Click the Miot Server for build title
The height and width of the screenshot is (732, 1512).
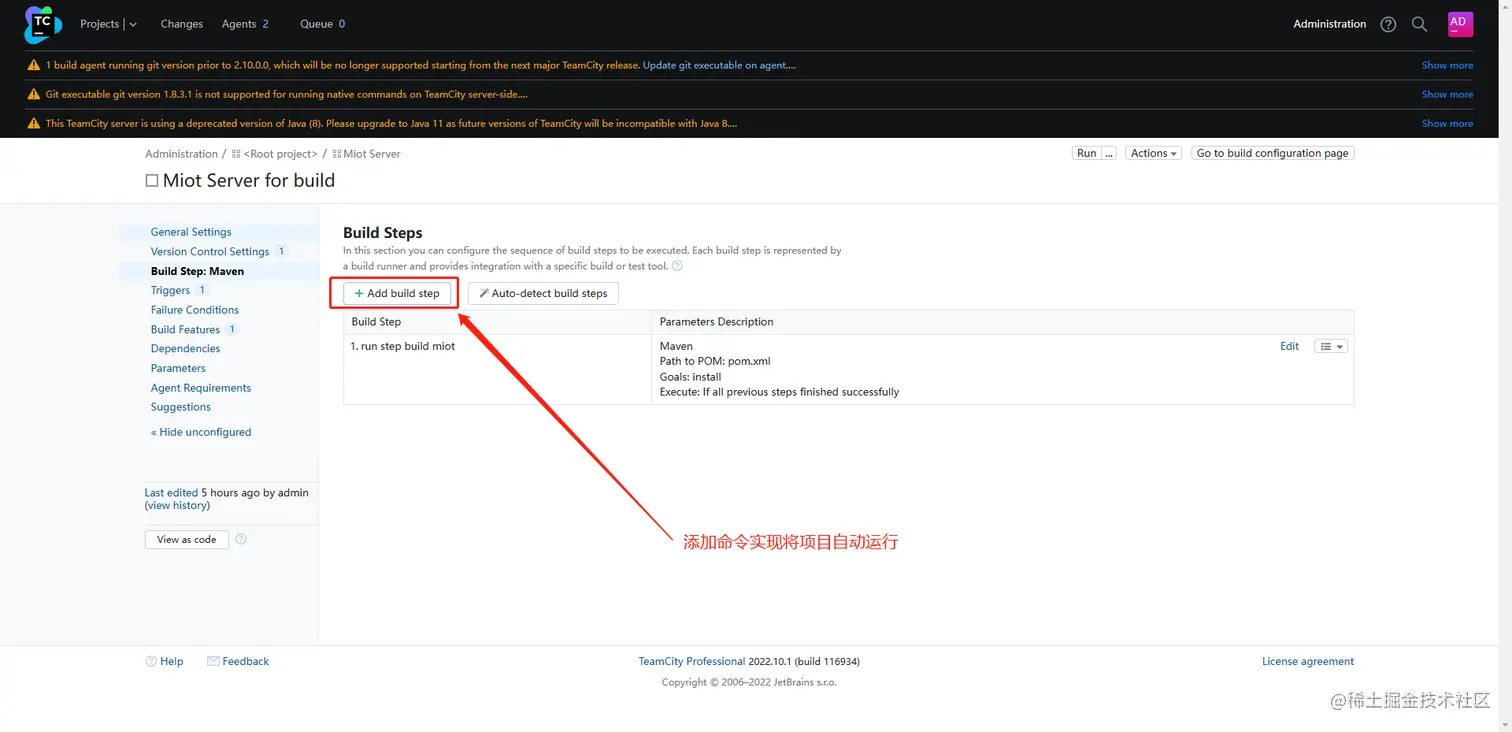click(x=249, y=181)
